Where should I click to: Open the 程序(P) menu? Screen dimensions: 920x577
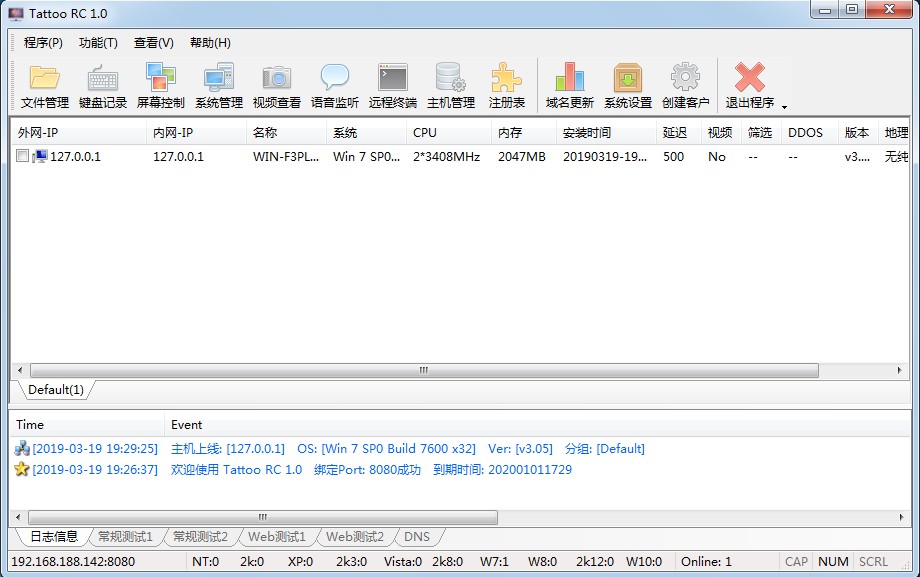click(x=43, y=42)
